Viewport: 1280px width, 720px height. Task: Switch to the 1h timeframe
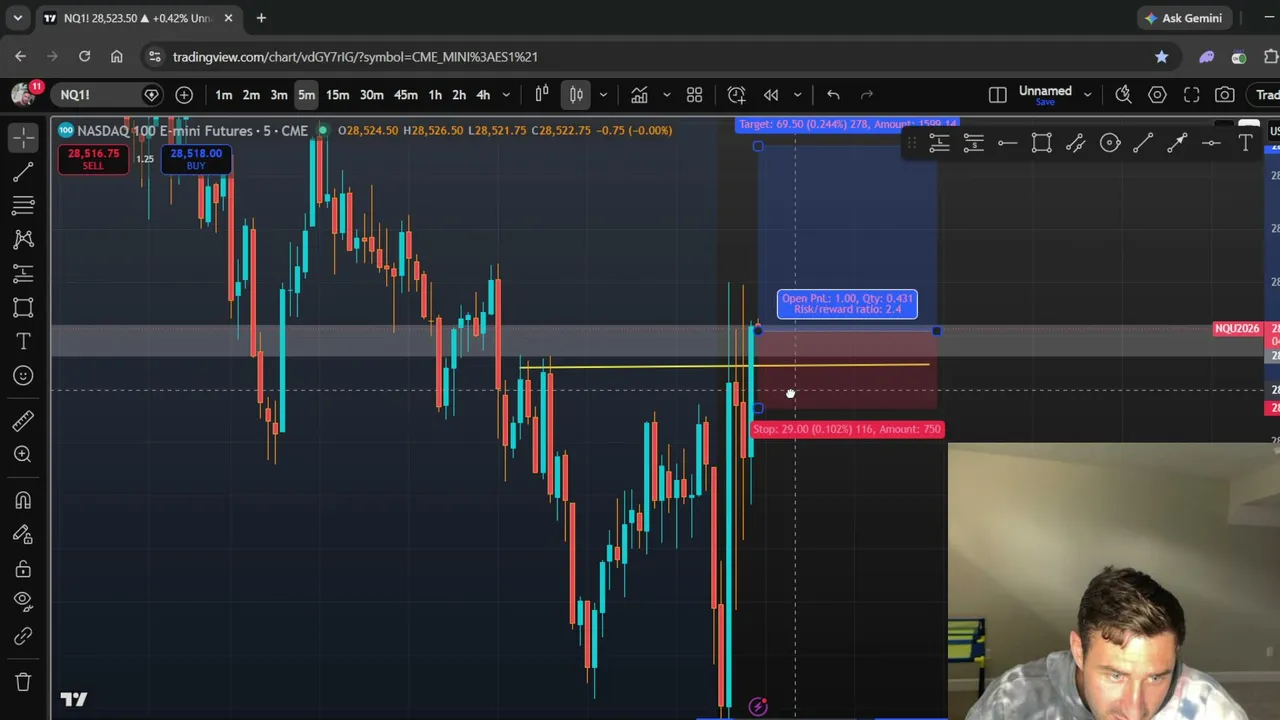tap(435, 95)
